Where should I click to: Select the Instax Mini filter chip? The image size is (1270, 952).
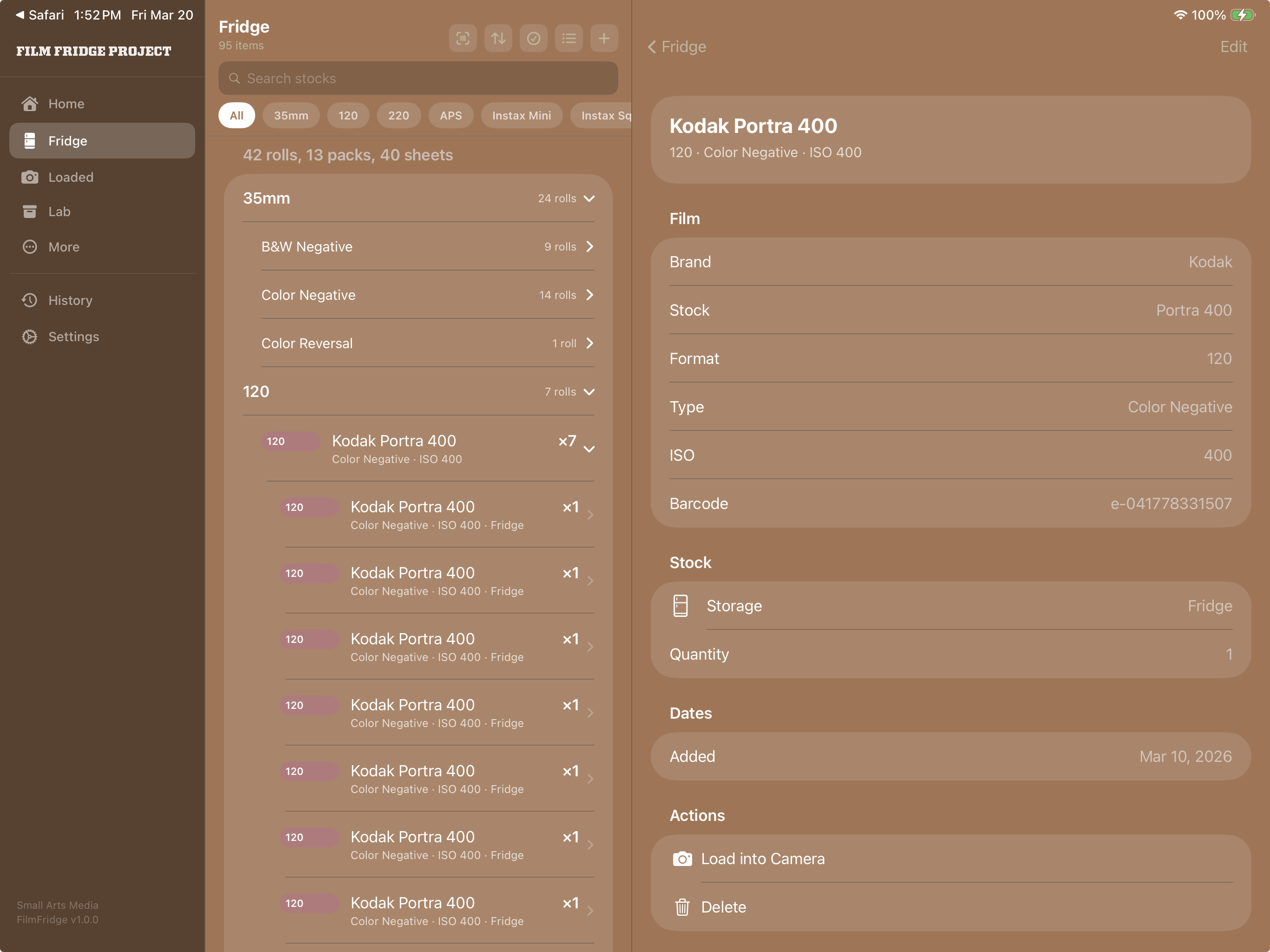[521, 115]
